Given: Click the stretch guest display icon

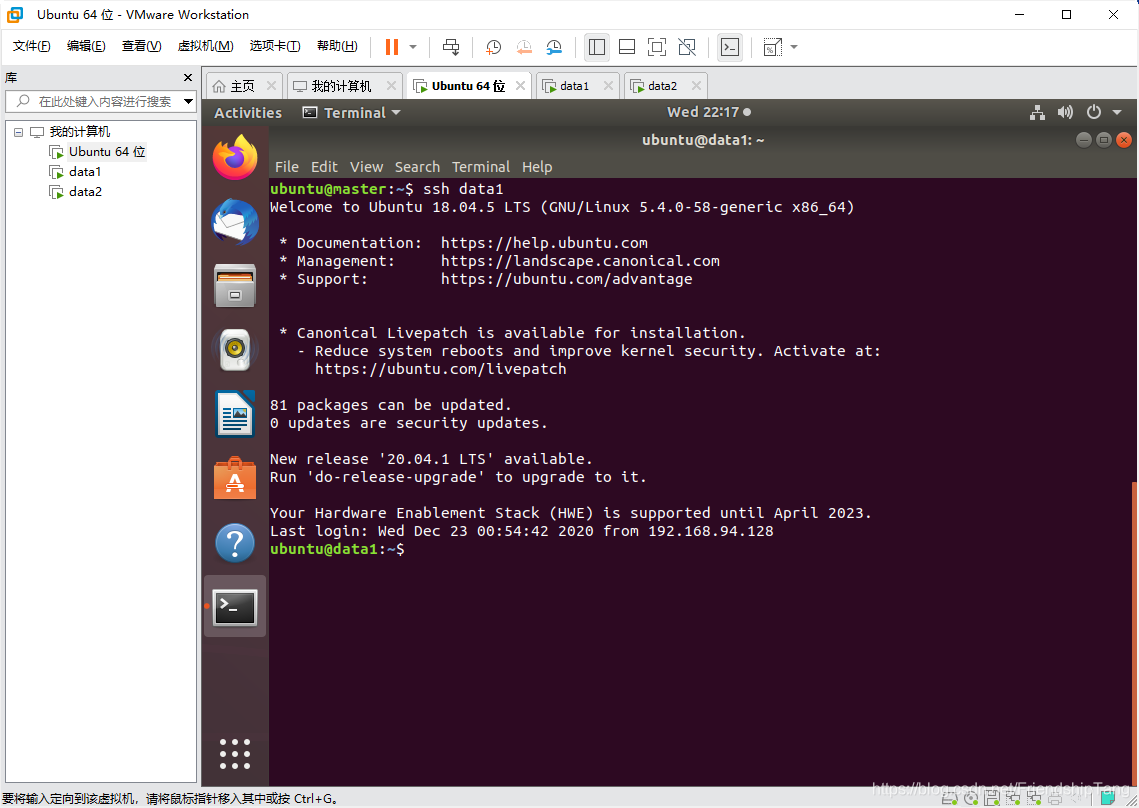Looking at the screenshot, I should [x=772, y=47].
